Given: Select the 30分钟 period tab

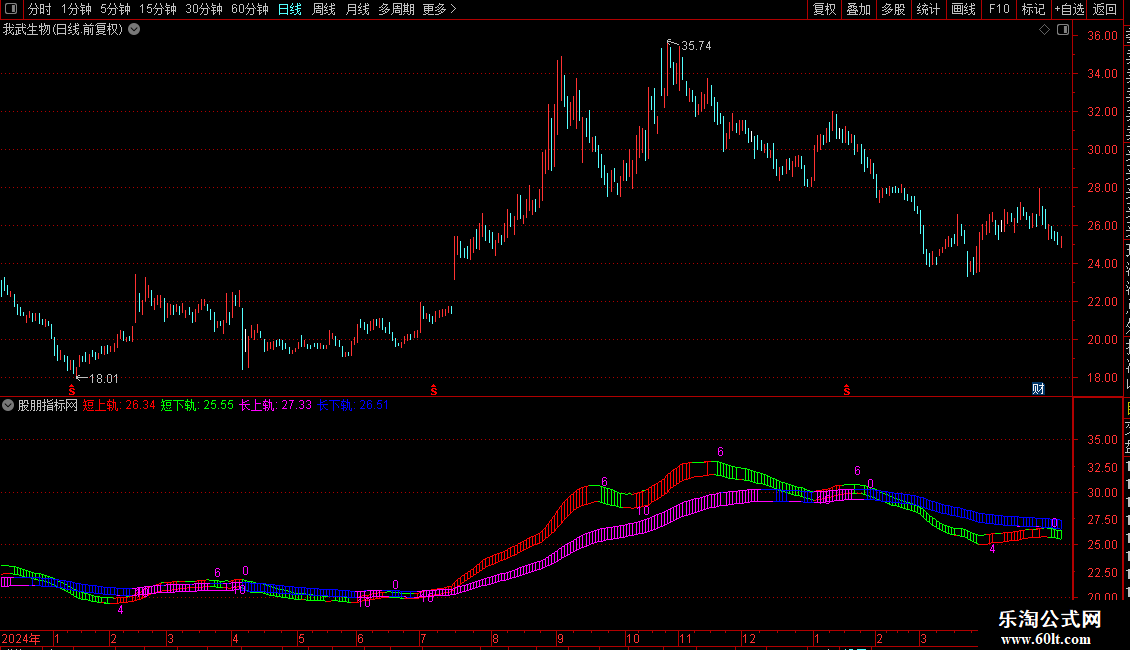Looking at the screenshot, I should 204,9.
